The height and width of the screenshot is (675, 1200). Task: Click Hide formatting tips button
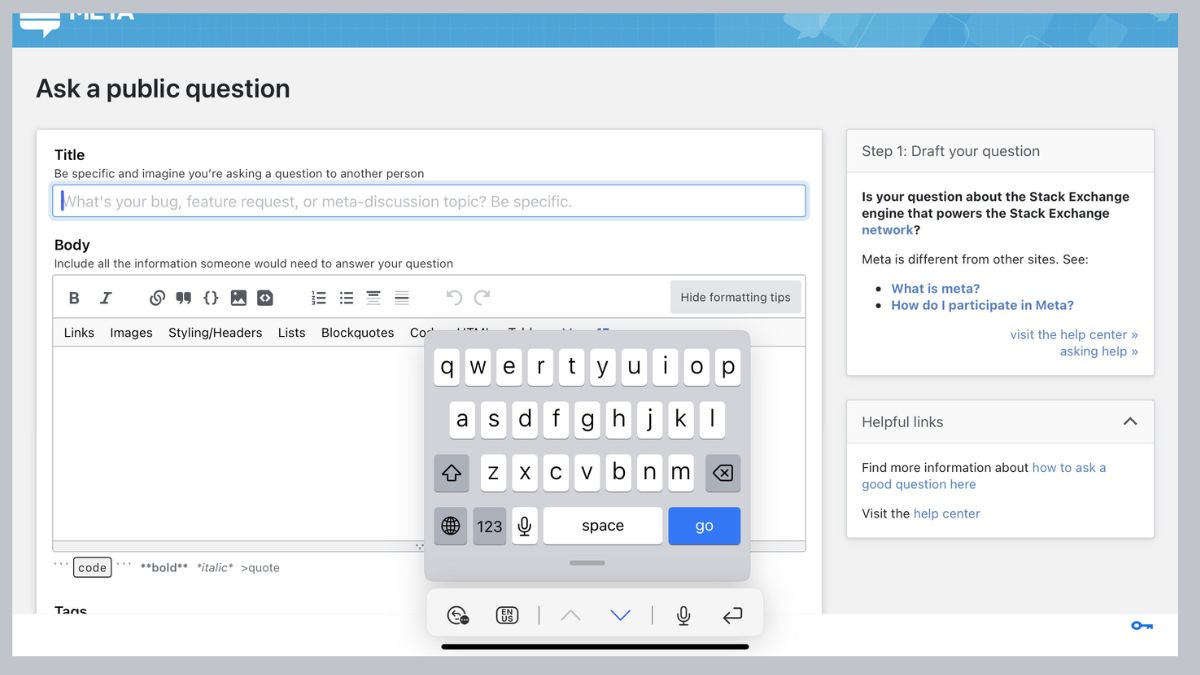pyautogui.click(x=735, y=297)
